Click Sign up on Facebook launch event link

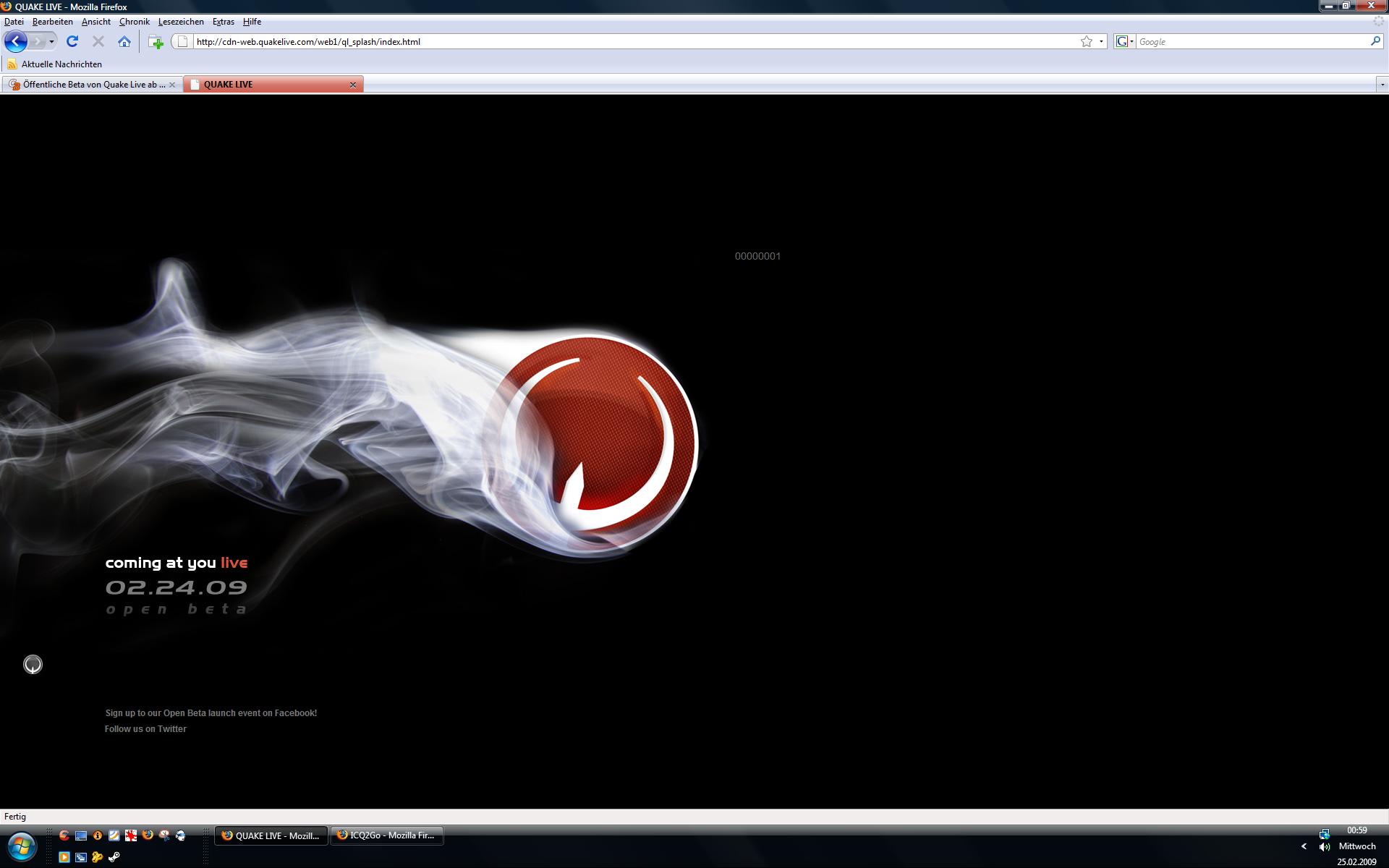pyautogui.click(x=211, y=712)
